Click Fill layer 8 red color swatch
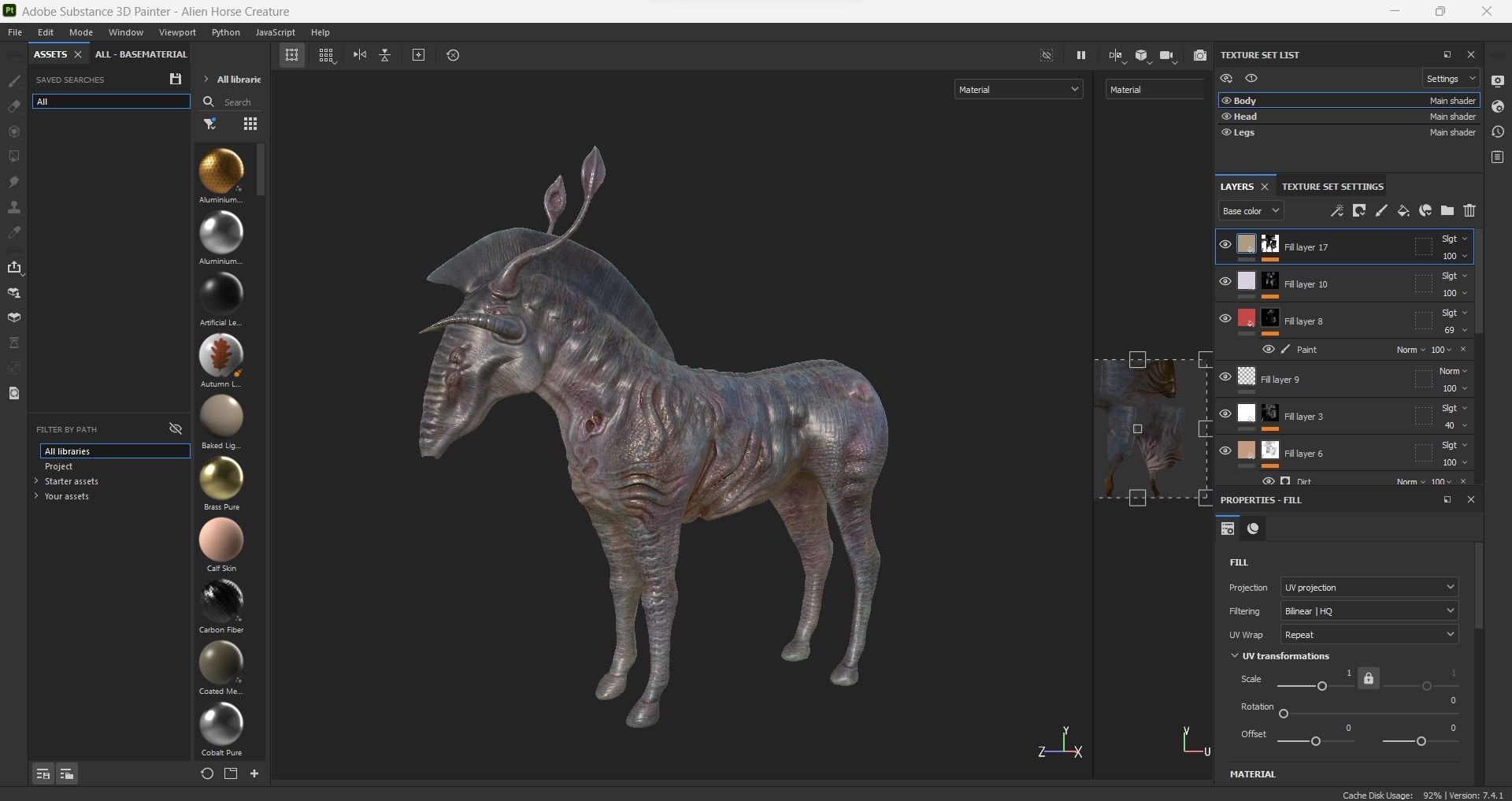This screenshot has height=801, width=1512. (1247, 318)
